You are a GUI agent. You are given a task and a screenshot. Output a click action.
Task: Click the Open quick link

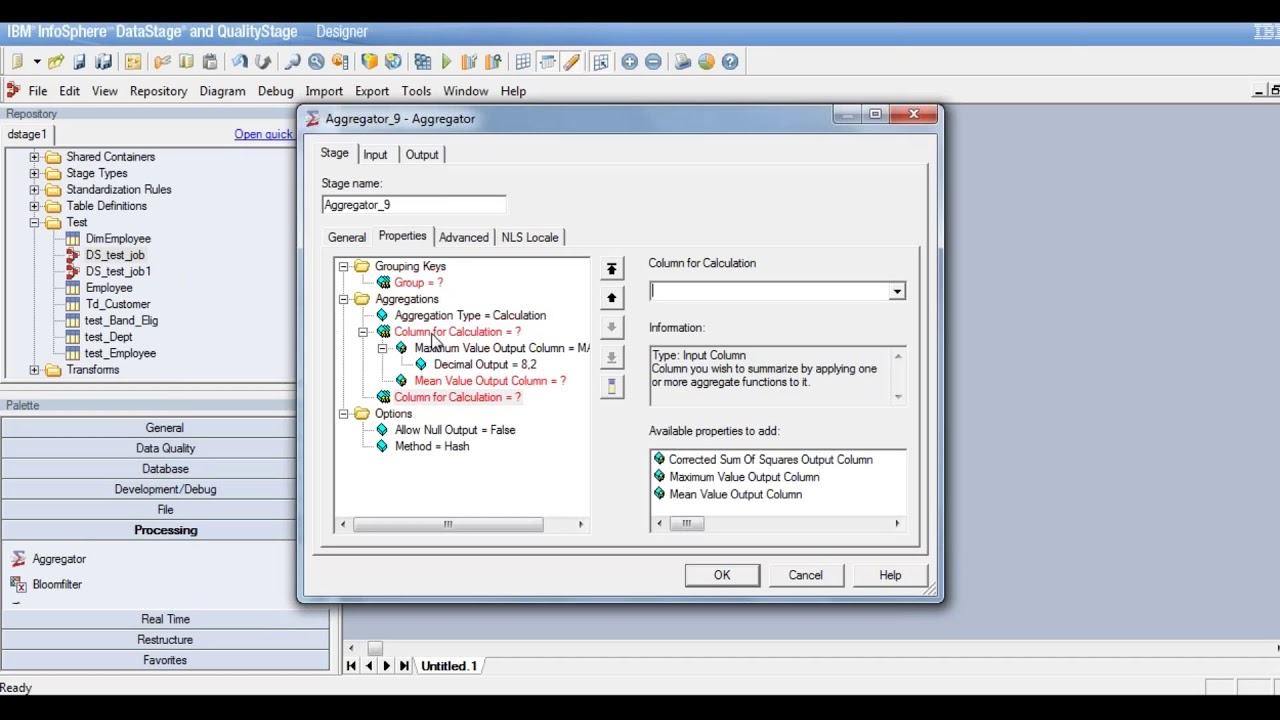click(x=264, y=134)
